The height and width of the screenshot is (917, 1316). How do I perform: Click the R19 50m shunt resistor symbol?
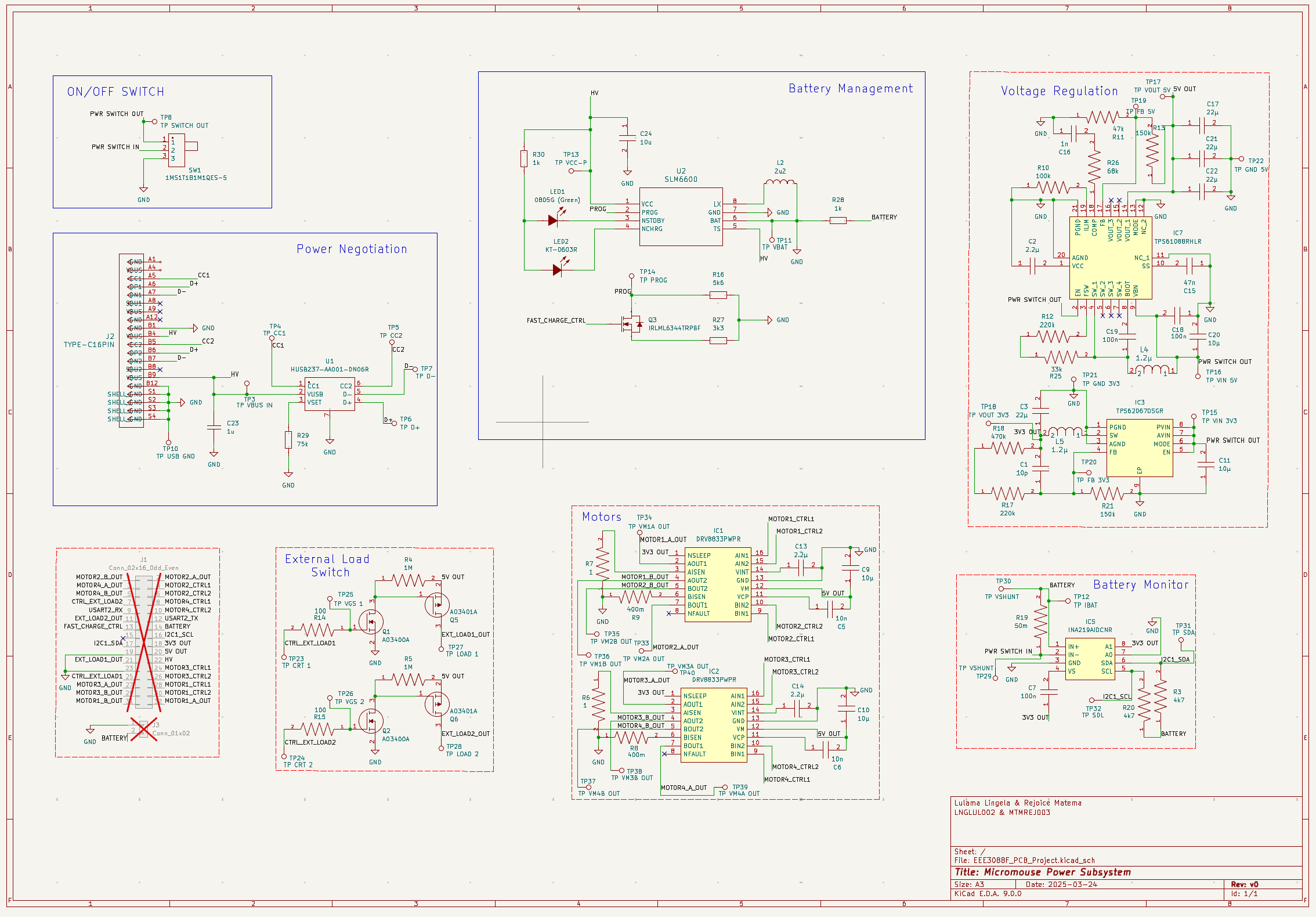pos(1041,623)
